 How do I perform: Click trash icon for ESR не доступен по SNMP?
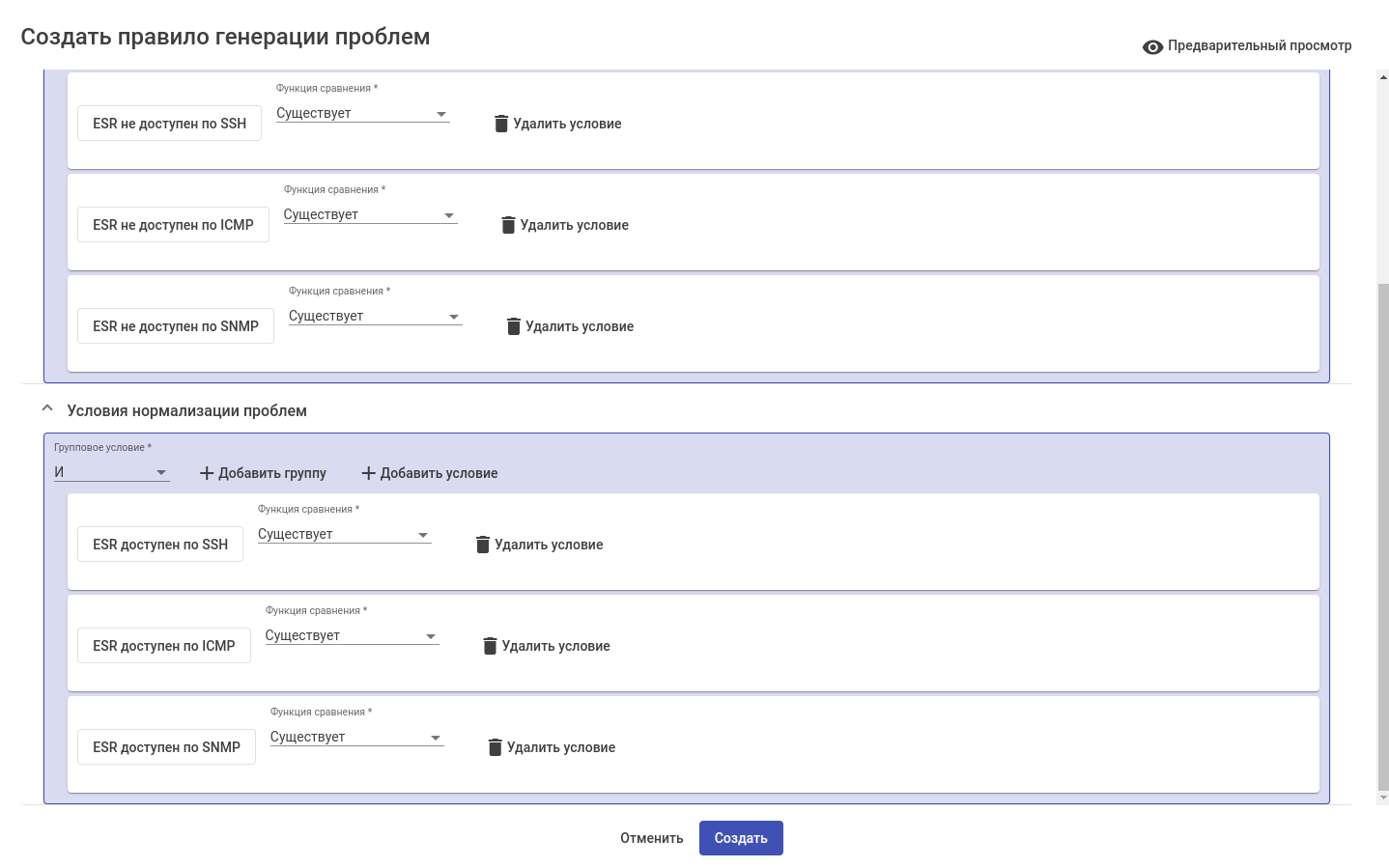coord(514,326)
